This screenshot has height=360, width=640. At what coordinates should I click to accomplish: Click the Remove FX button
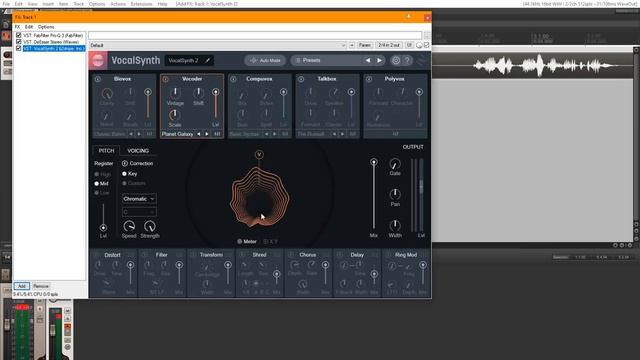coord(40,286)
